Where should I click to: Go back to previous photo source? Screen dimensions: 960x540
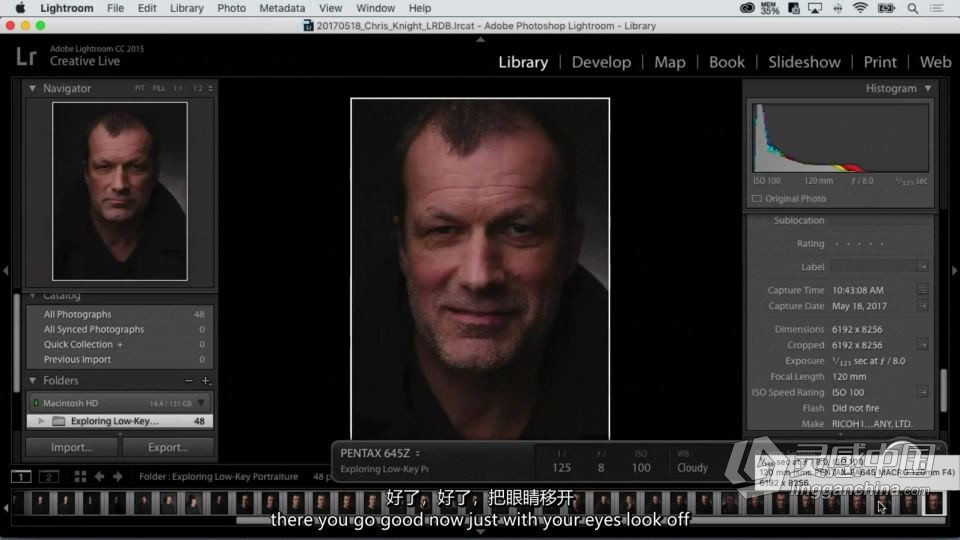(99, 476)
